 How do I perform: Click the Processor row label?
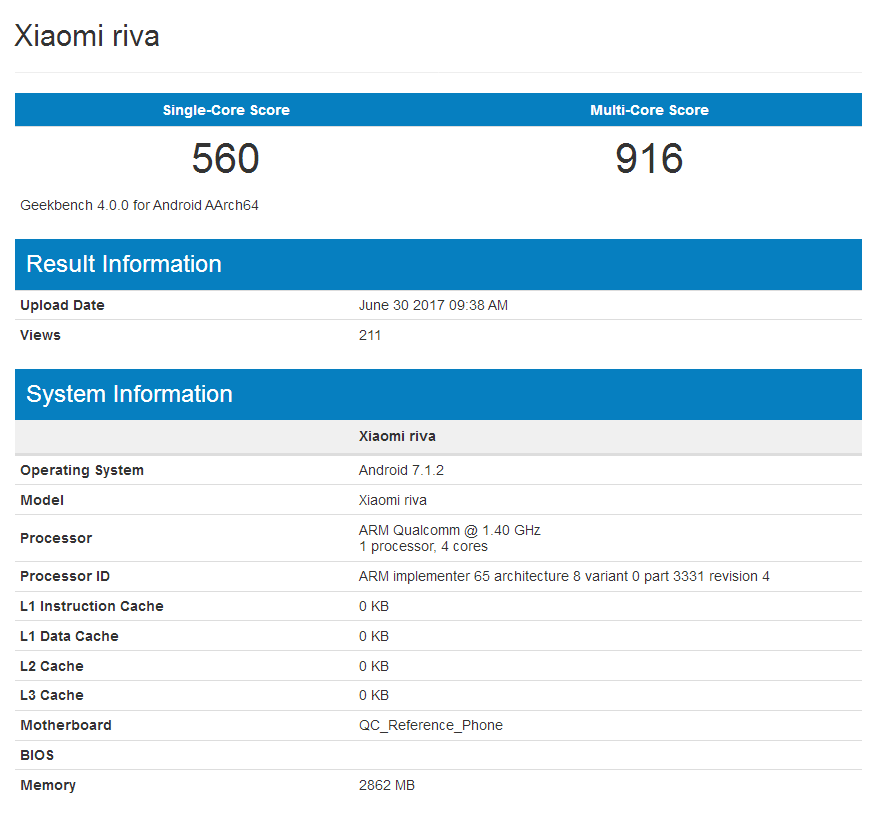click(56, 538)
